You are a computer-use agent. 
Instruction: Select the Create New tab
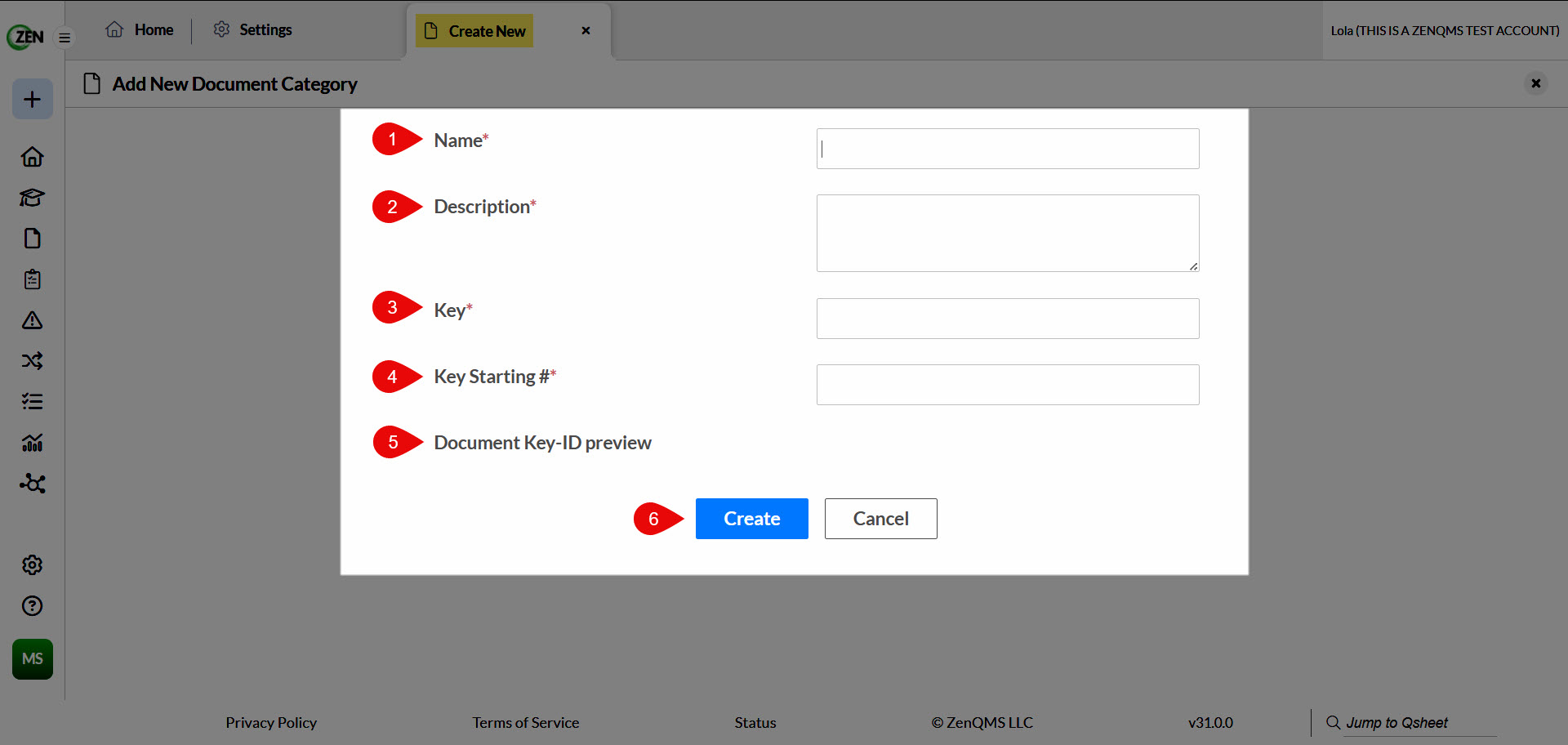(x=474, y=31)
